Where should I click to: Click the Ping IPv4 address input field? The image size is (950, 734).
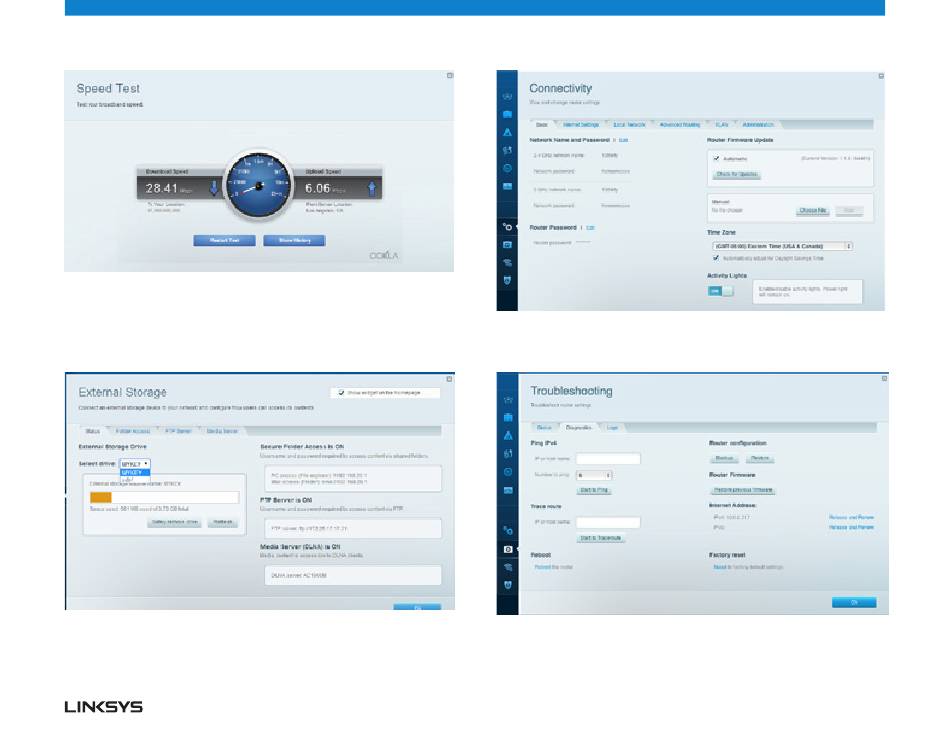(x=608, y=459)
